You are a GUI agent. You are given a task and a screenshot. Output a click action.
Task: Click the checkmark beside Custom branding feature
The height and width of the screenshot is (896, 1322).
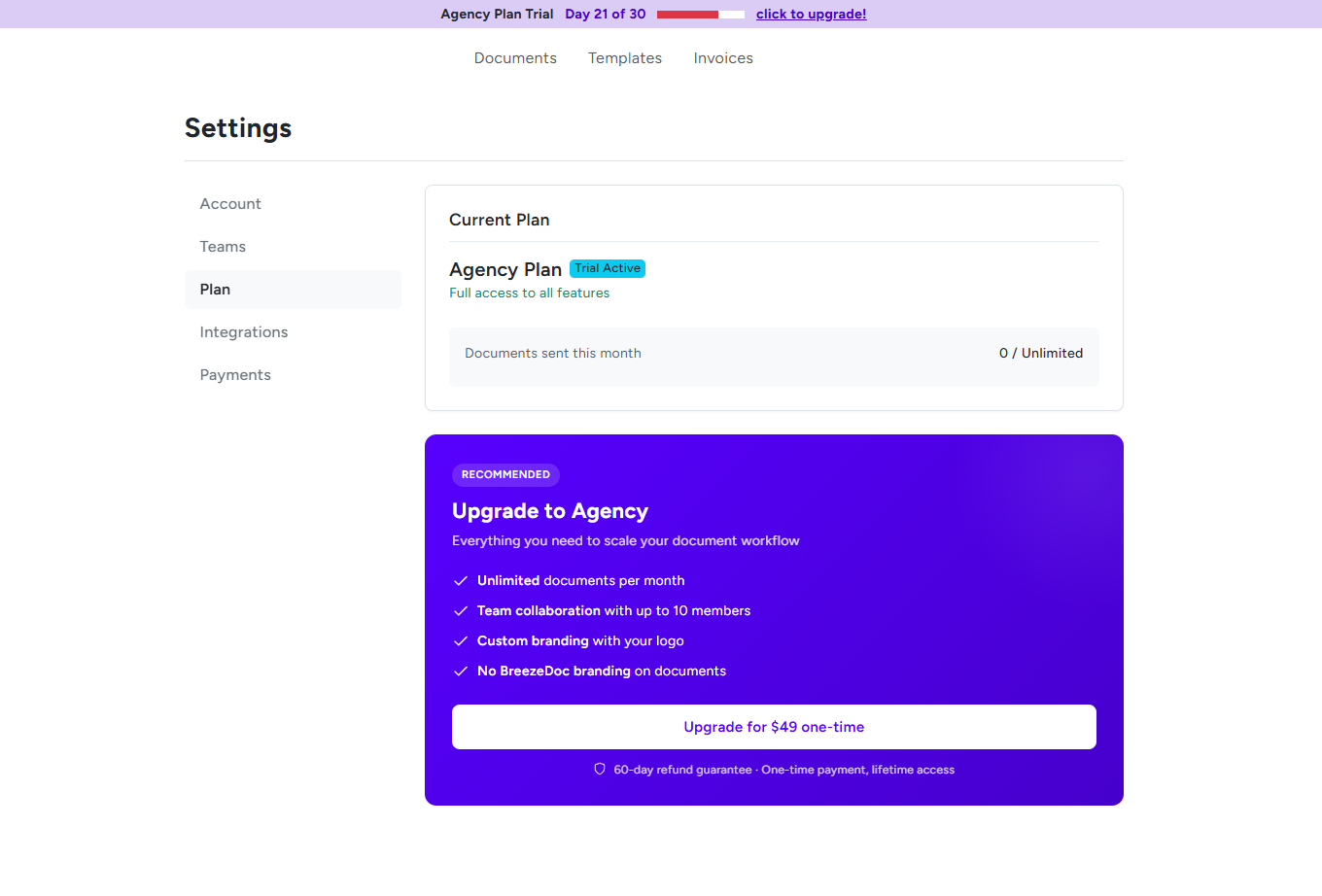point(461,640)
